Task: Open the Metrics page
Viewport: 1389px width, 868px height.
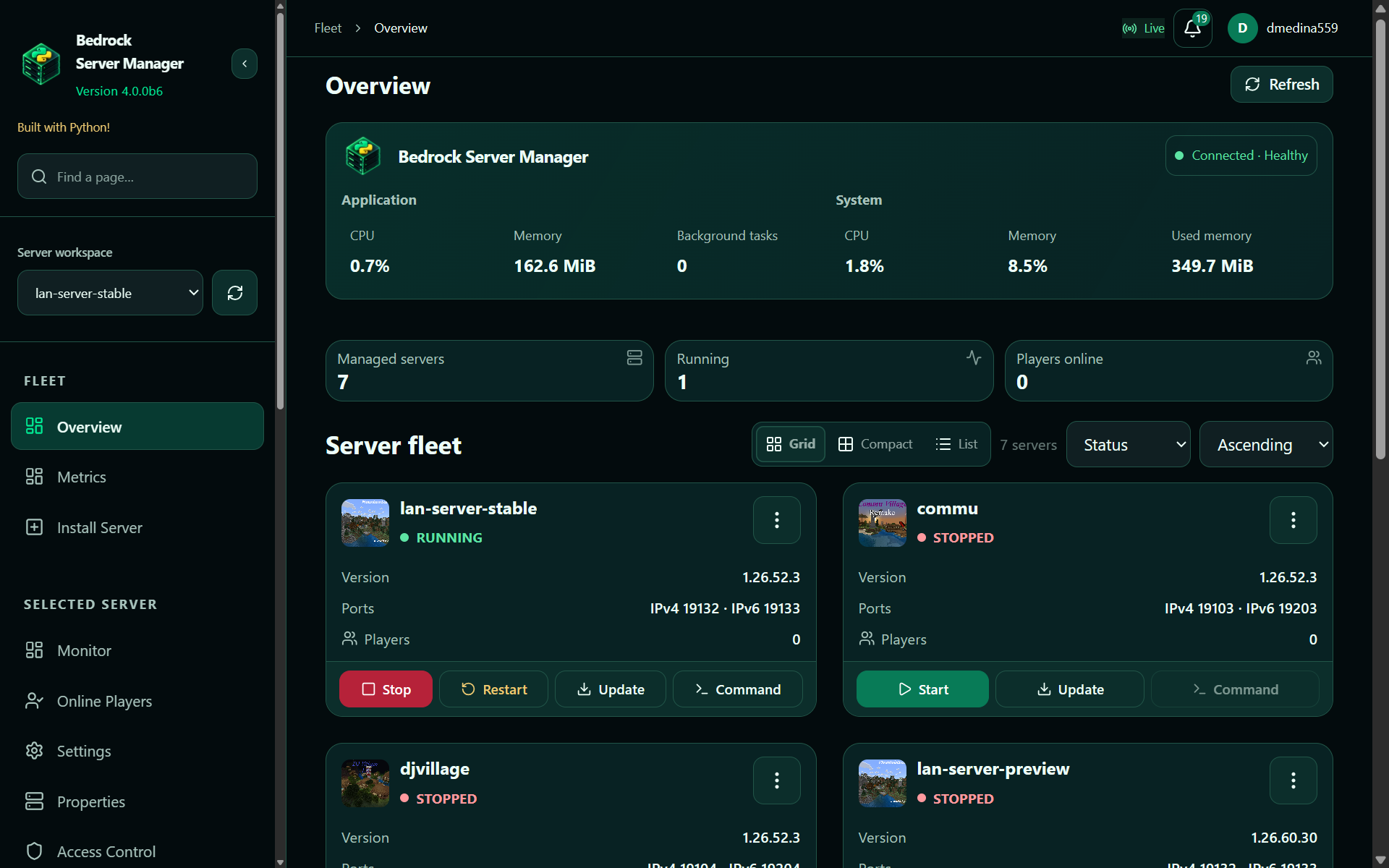Action: point(137,477)
